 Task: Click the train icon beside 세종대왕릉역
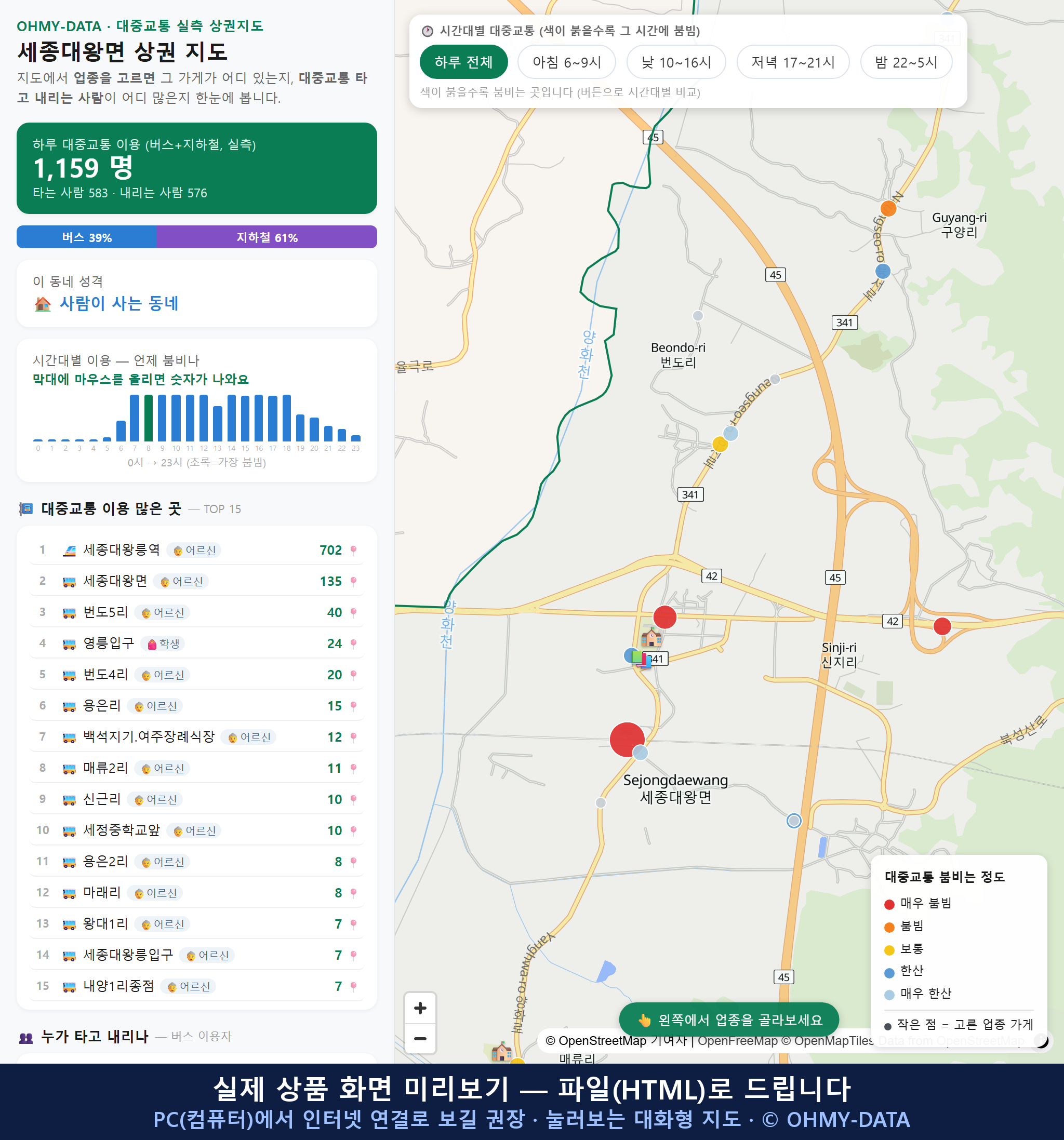[x=69, y=551]
